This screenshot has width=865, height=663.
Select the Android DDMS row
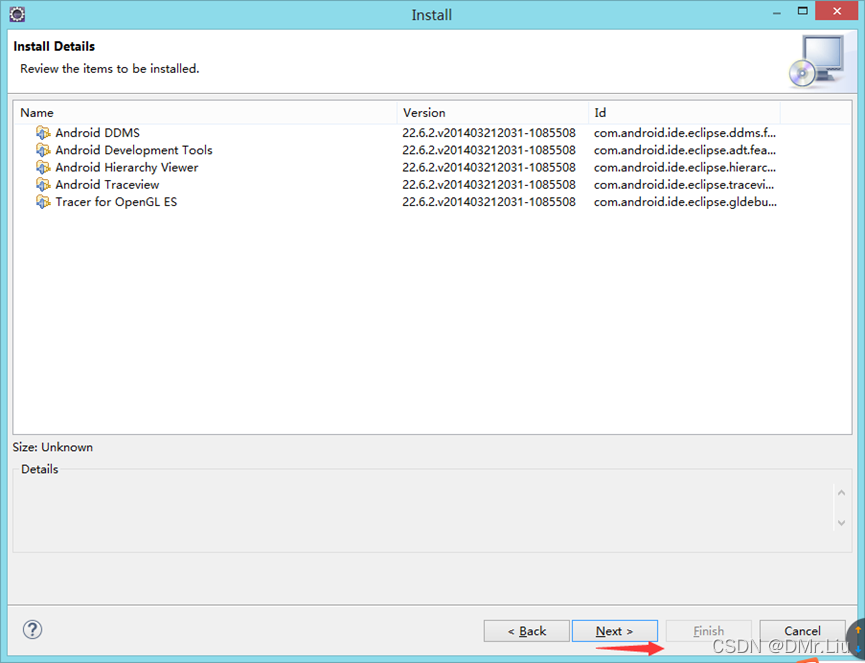tap(432, 133)
